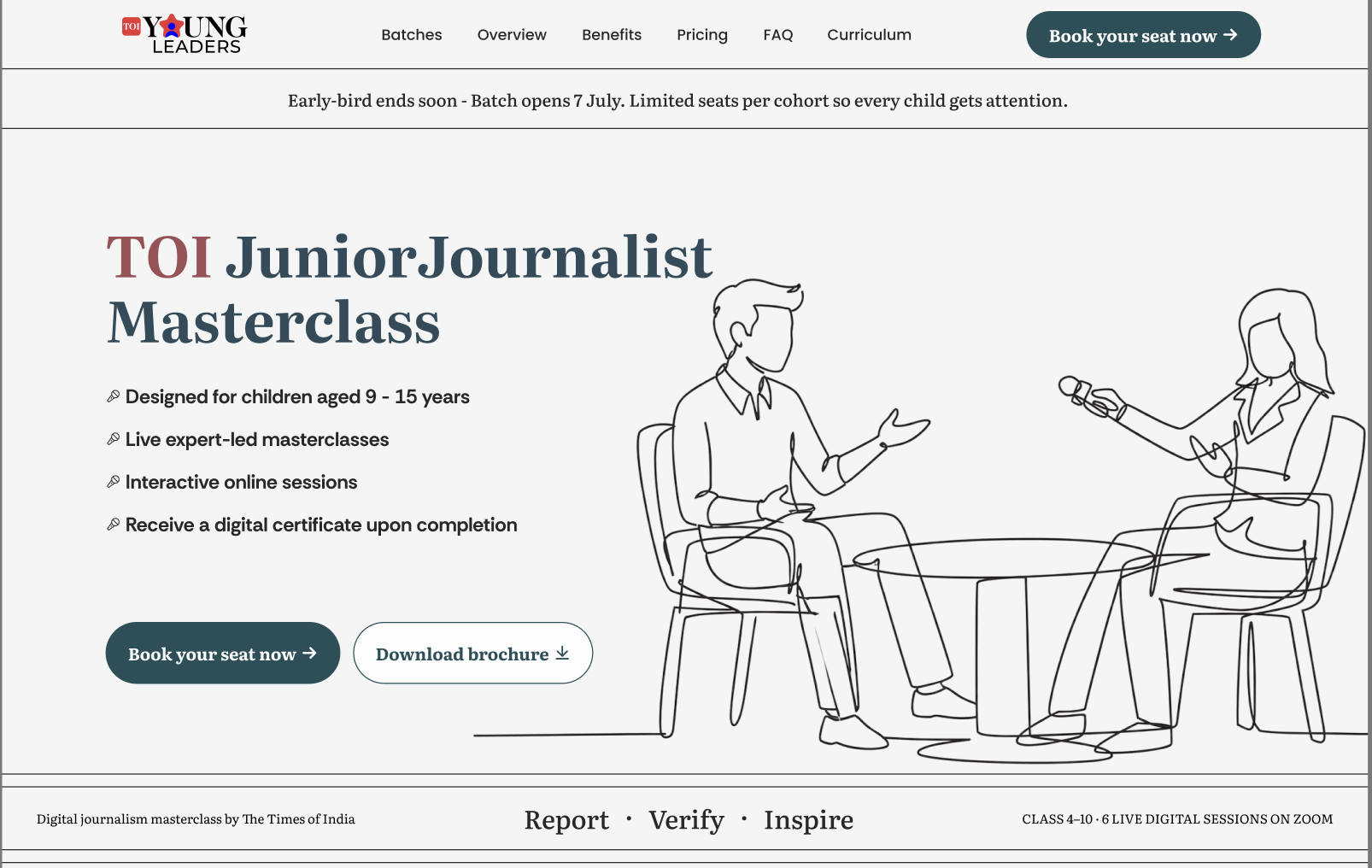The width and height of the screenshot is (1372, 868).
Task: Click text CLASS 4–10 · 6 LIVE DIGITAL SESSIONS ON ZOOM
Action: (1177, 819)
